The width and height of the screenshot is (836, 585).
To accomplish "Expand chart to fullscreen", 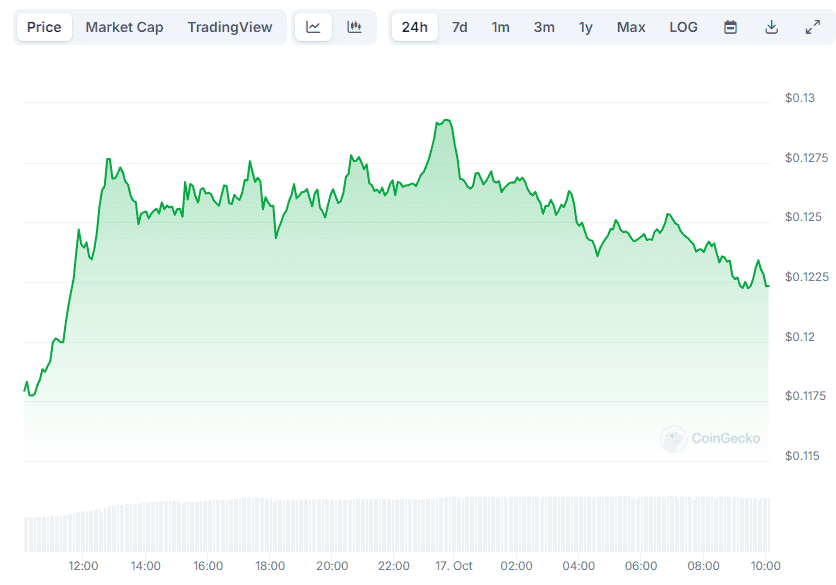I will click(x=812, y=27).
